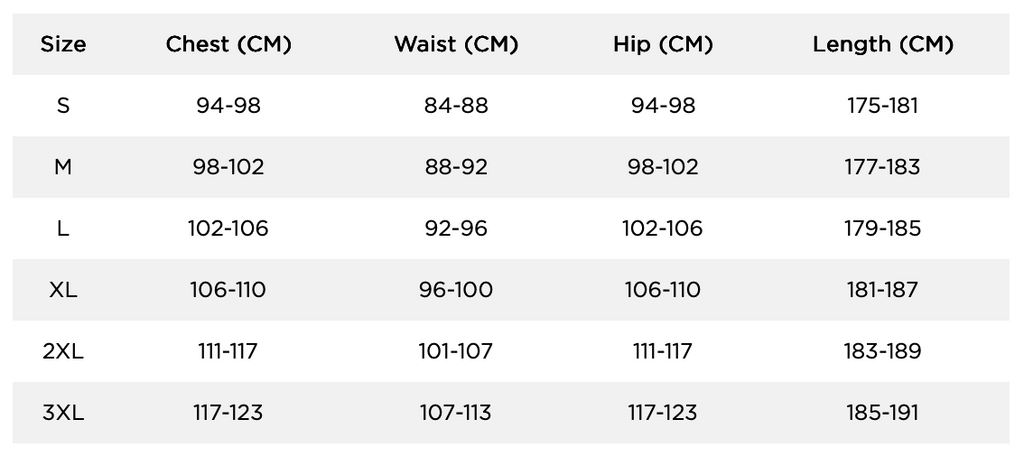
Task: Click the Hip (CM) column header
Action: click(663, 44)
